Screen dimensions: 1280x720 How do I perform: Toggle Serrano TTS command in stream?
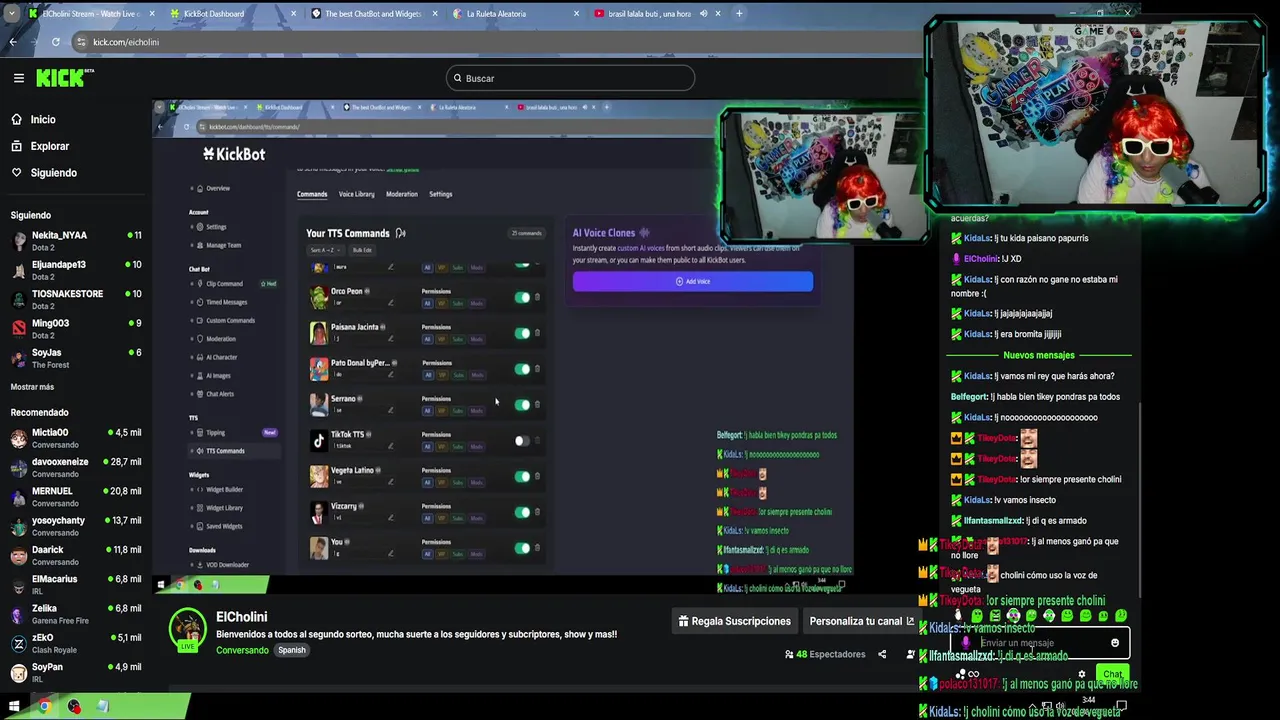(x=522, y=405)
